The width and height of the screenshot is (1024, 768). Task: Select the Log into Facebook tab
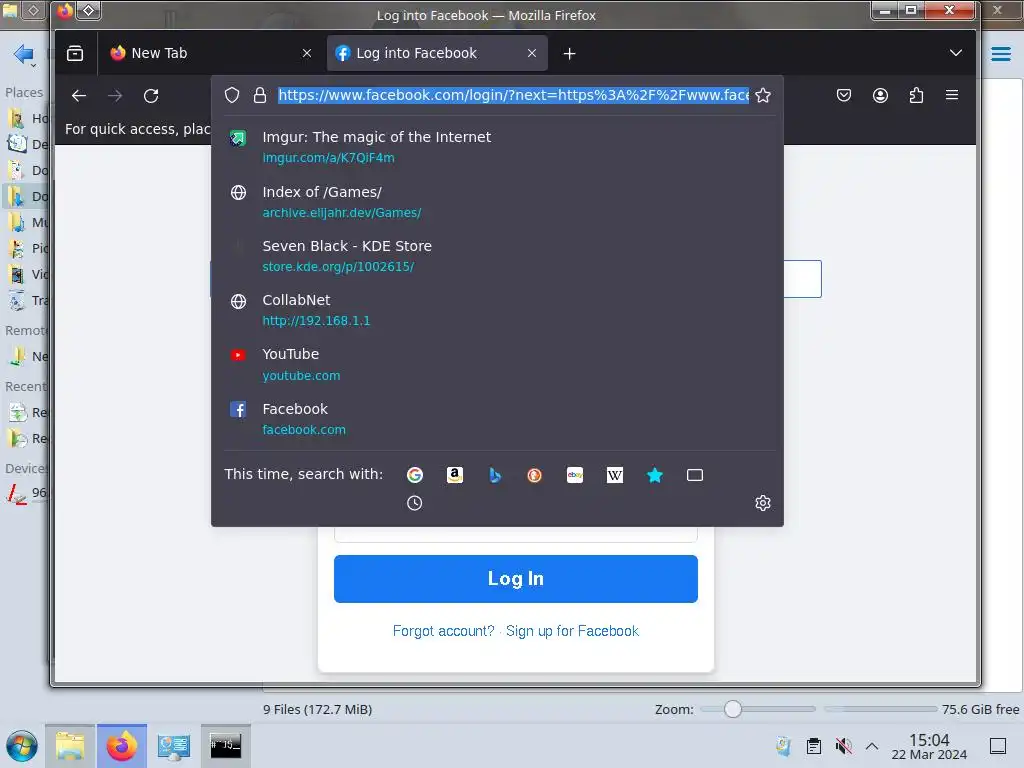437,54
